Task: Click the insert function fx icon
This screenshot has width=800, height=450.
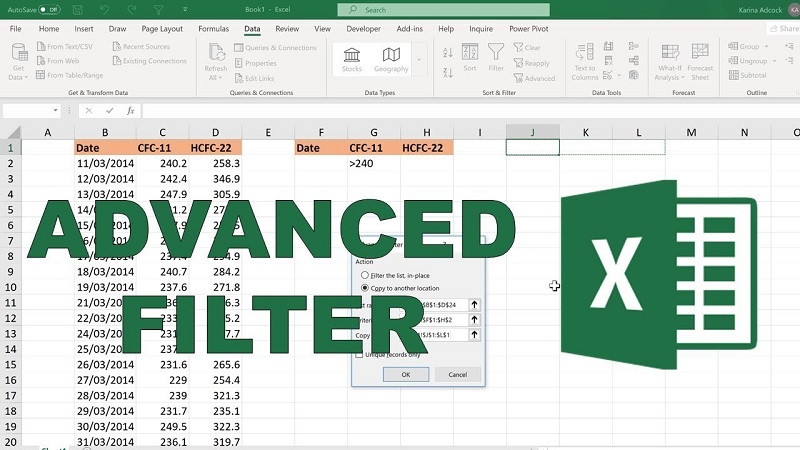Action: 130,111
